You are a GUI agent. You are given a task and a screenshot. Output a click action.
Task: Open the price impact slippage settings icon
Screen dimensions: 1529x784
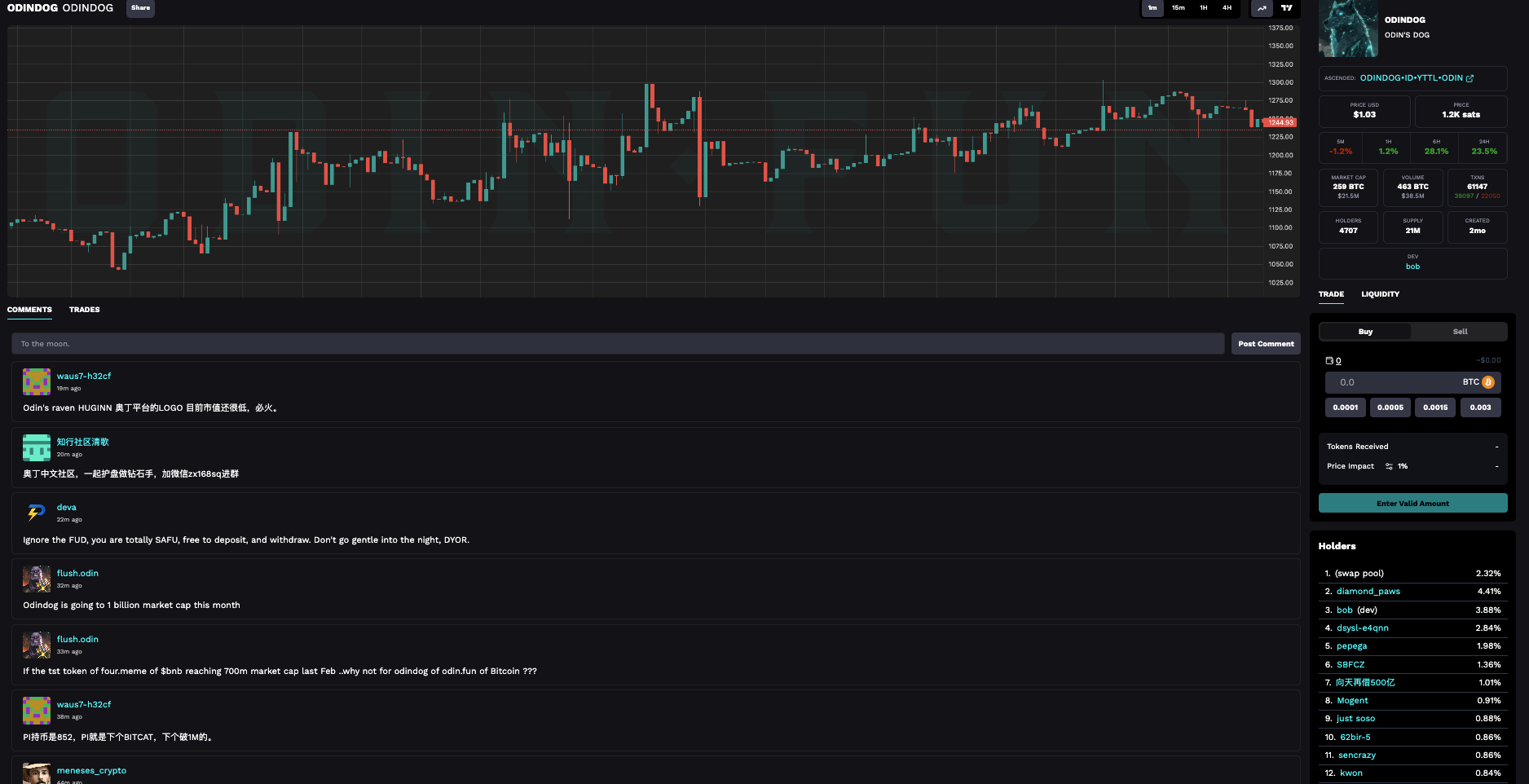[1389, 466]
